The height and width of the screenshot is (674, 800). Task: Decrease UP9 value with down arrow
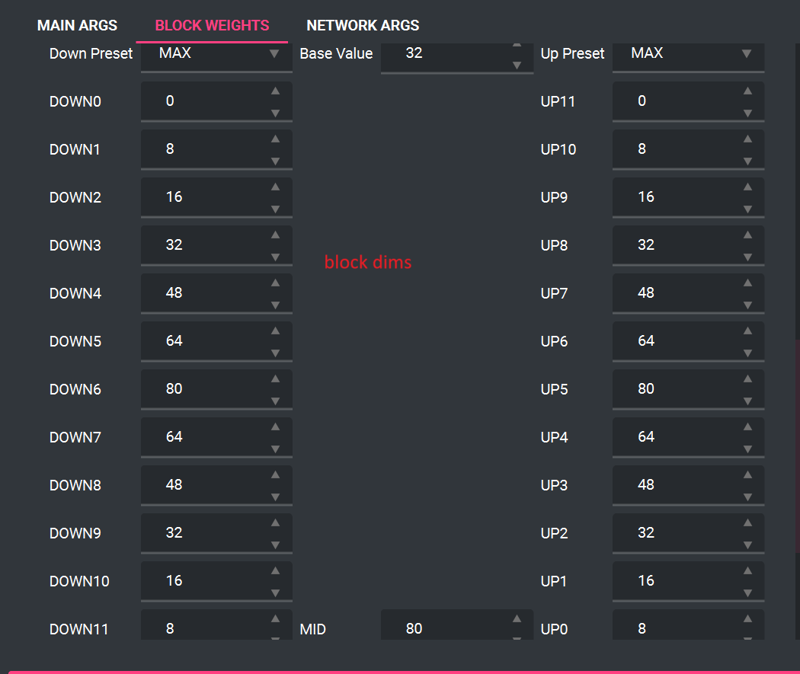pos(747,209)
